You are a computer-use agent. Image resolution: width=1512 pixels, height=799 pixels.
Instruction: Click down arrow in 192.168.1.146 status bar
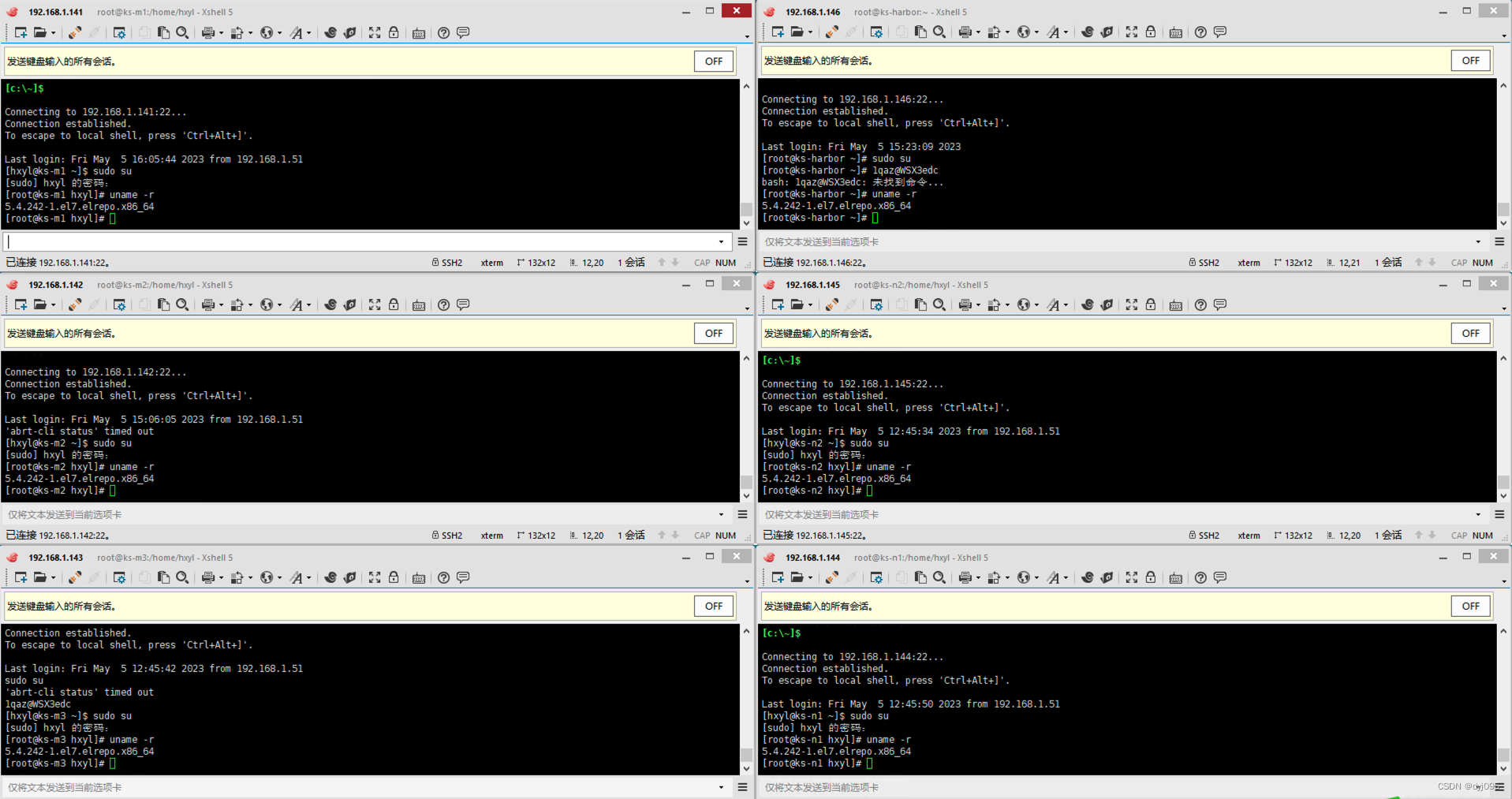1432,263
